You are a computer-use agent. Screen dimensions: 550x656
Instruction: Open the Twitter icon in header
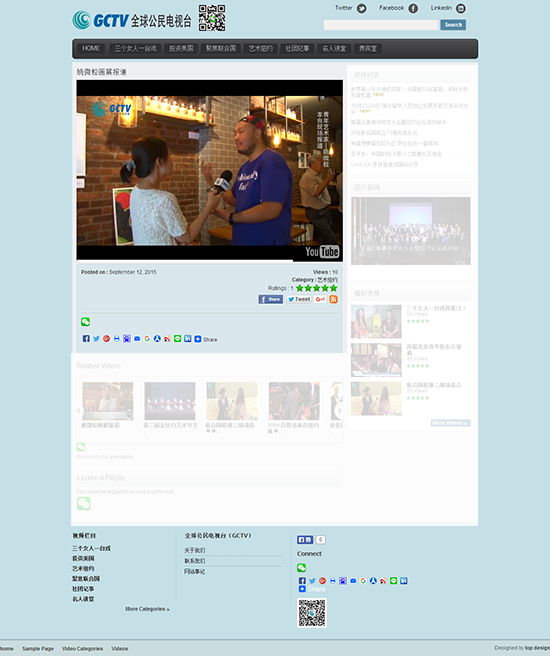[x=362, y=8]
